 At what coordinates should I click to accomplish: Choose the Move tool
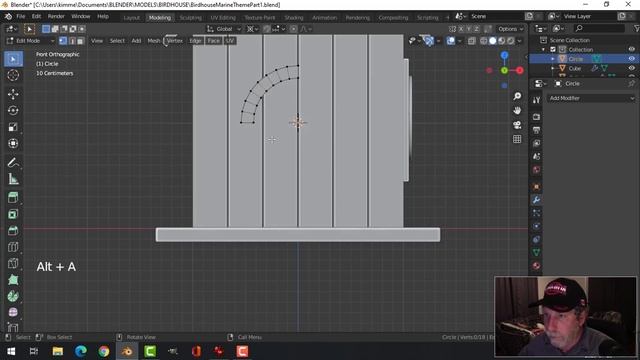coord(13,94)
